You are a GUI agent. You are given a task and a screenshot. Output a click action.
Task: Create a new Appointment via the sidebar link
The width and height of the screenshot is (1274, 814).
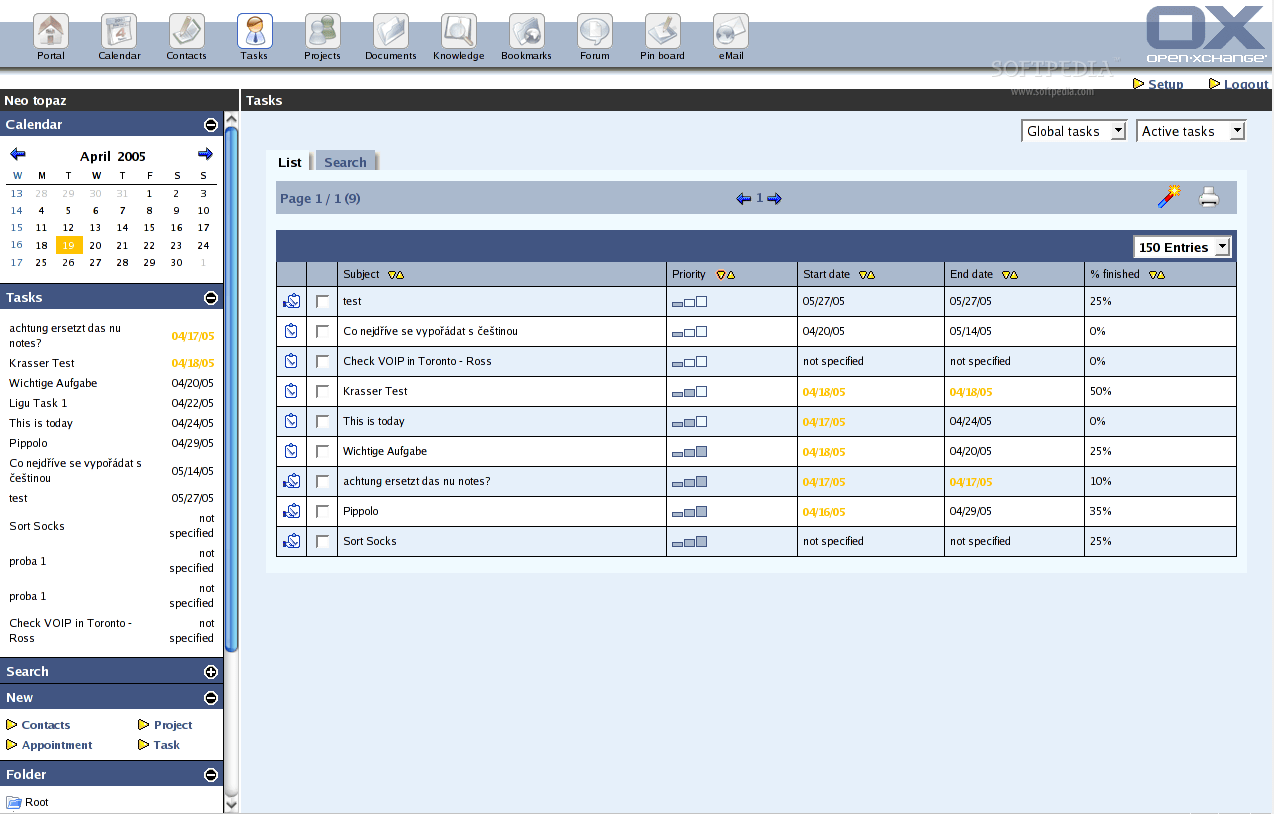click(55, 745)
